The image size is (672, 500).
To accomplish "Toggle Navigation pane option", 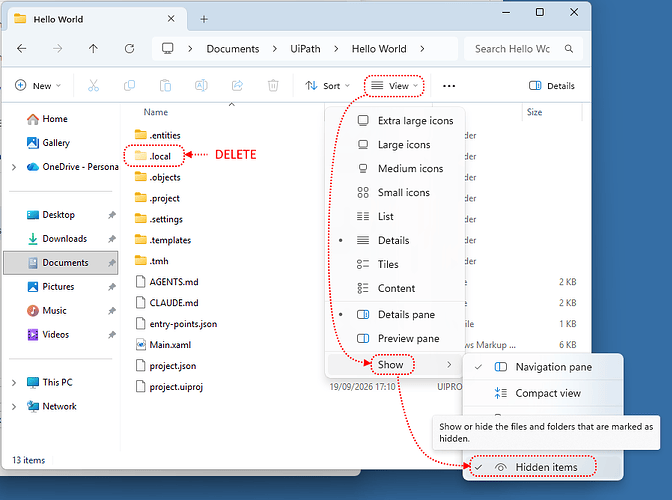I will (543, 367).
